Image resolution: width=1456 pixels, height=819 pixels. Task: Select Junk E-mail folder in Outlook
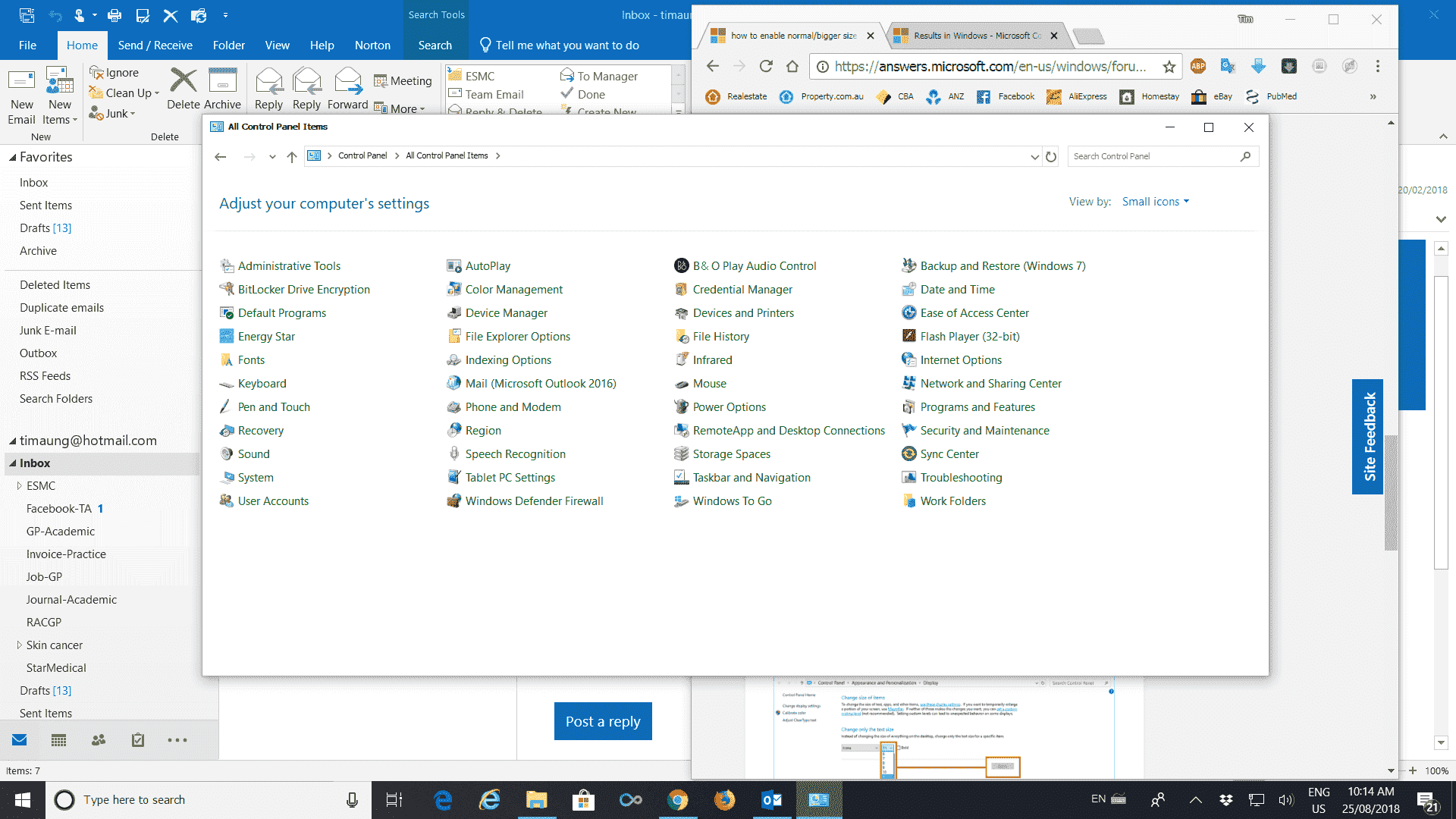[x=48, y=331]
